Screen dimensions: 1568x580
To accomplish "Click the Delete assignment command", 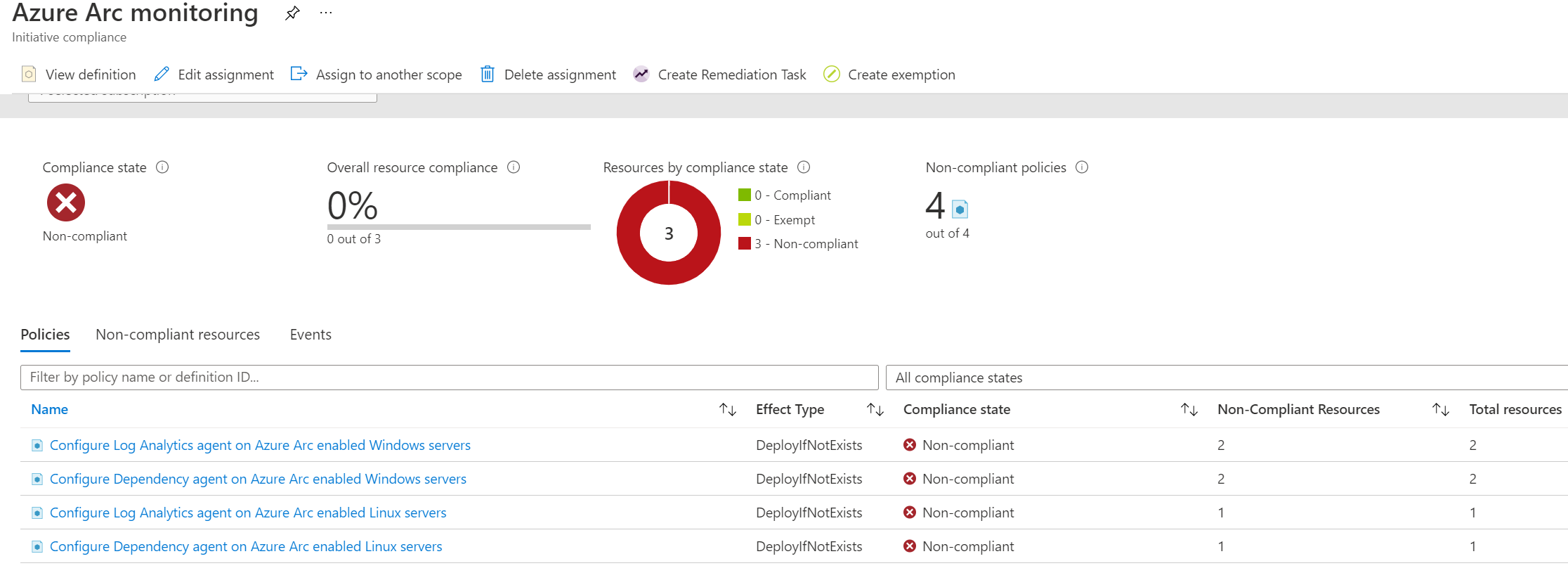I will click(x=548, y=75).
